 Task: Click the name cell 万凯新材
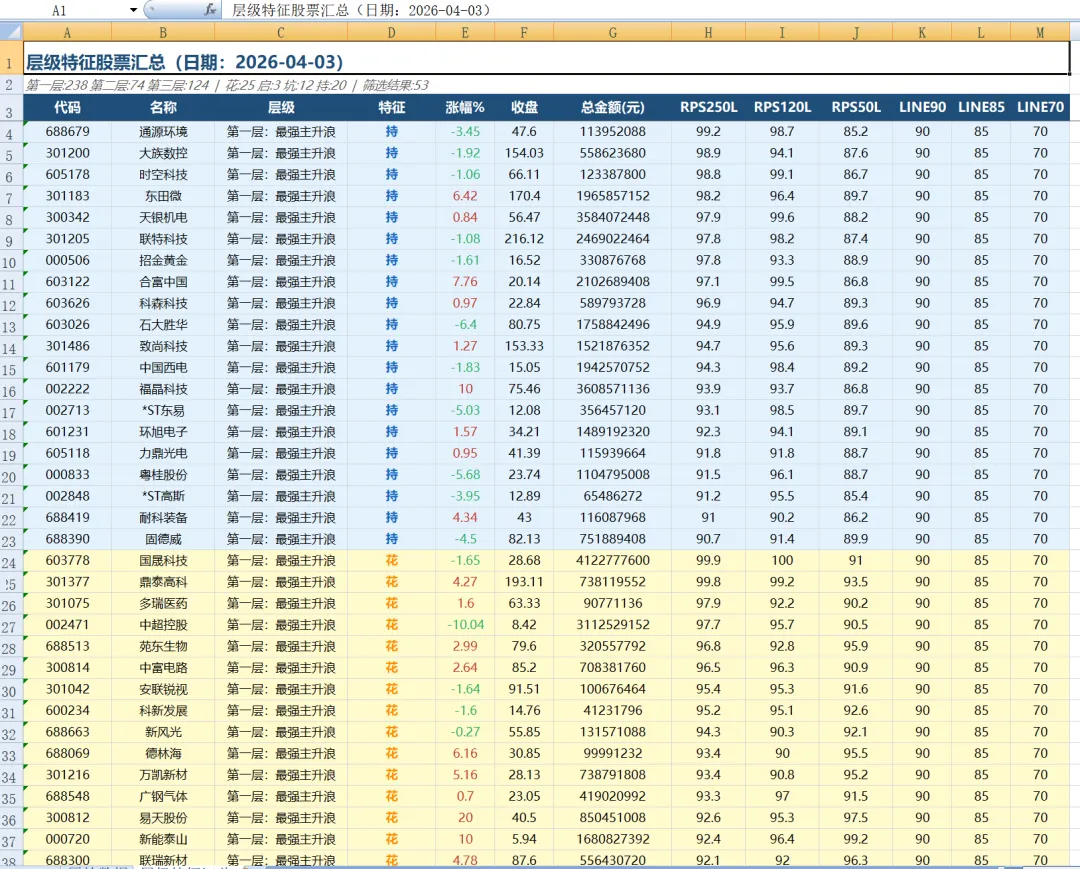point(163,775)
